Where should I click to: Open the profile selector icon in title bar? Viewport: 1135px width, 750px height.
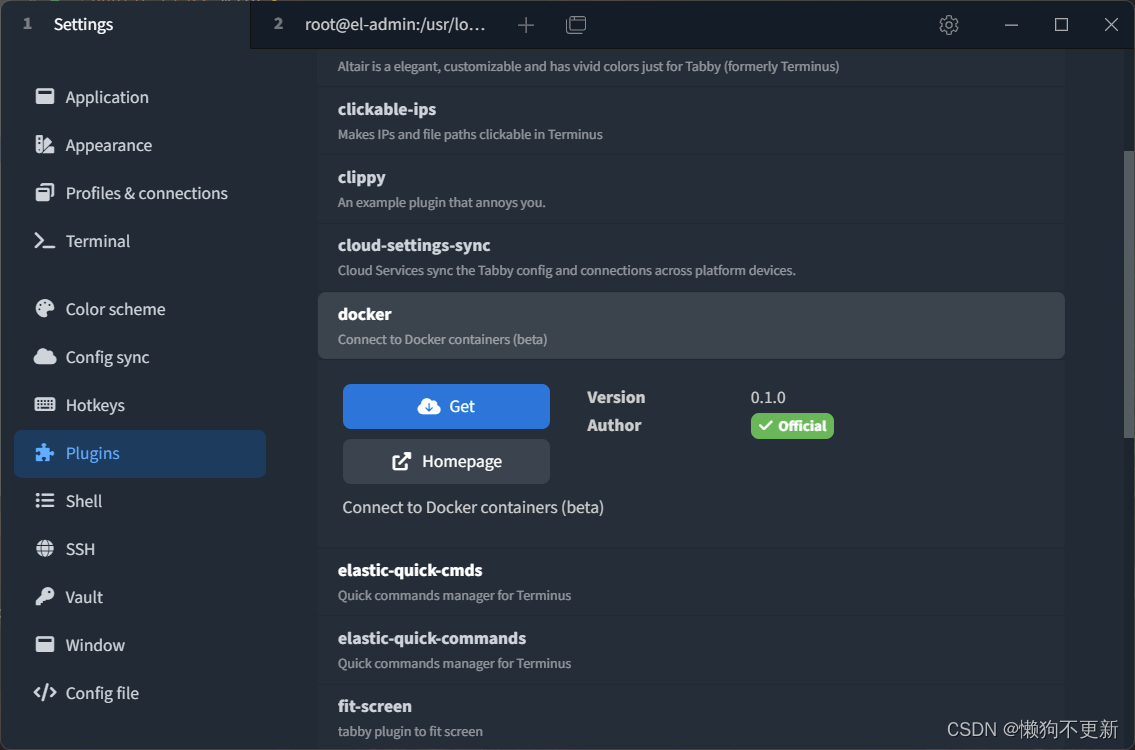(576, 25)
